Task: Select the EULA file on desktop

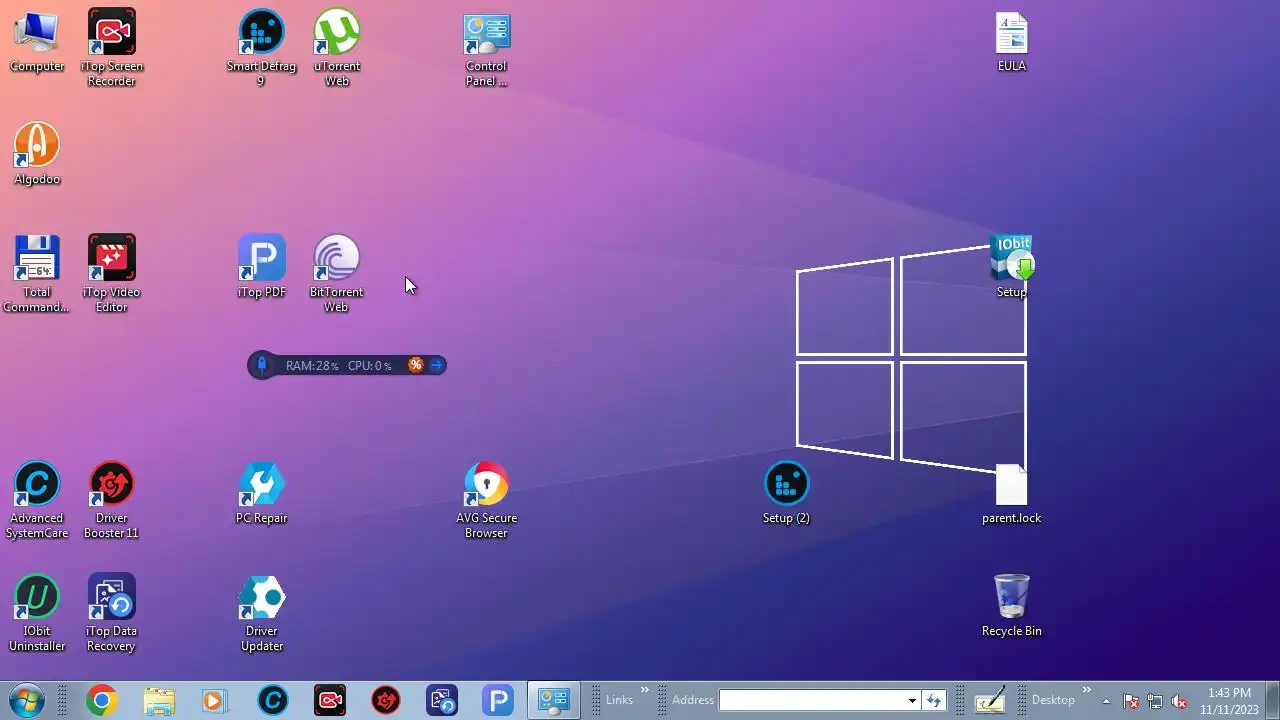Action: tap(1011, 41)
